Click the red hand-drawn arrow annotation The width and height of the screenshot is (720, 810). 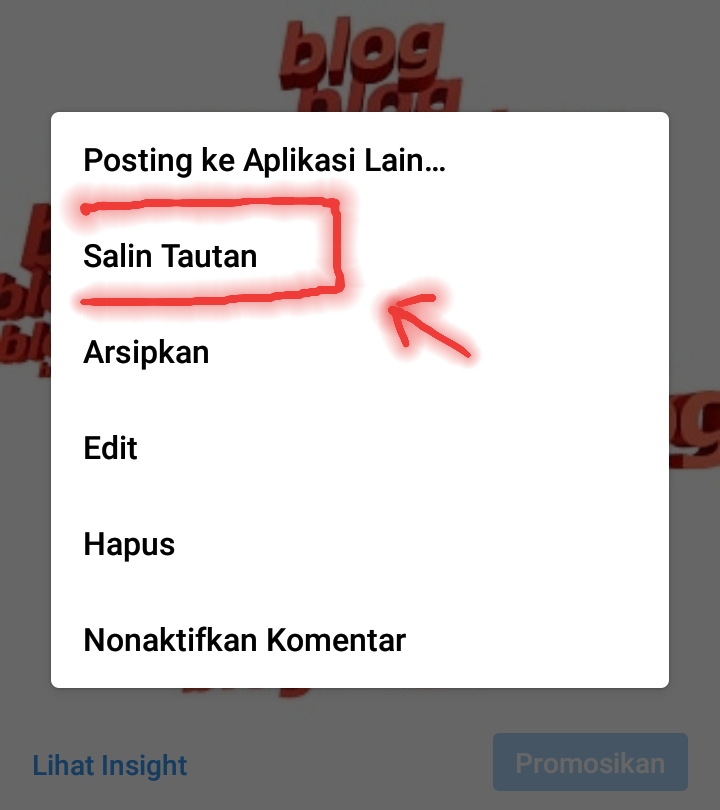[x=429, y=325]
